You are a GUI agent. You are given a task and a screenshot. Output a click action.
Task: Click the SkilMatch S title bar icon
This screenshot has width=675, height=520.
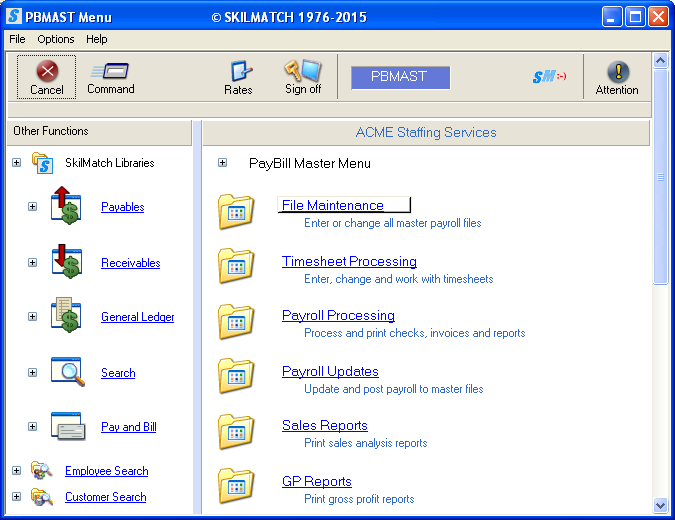tap(14, 16)
